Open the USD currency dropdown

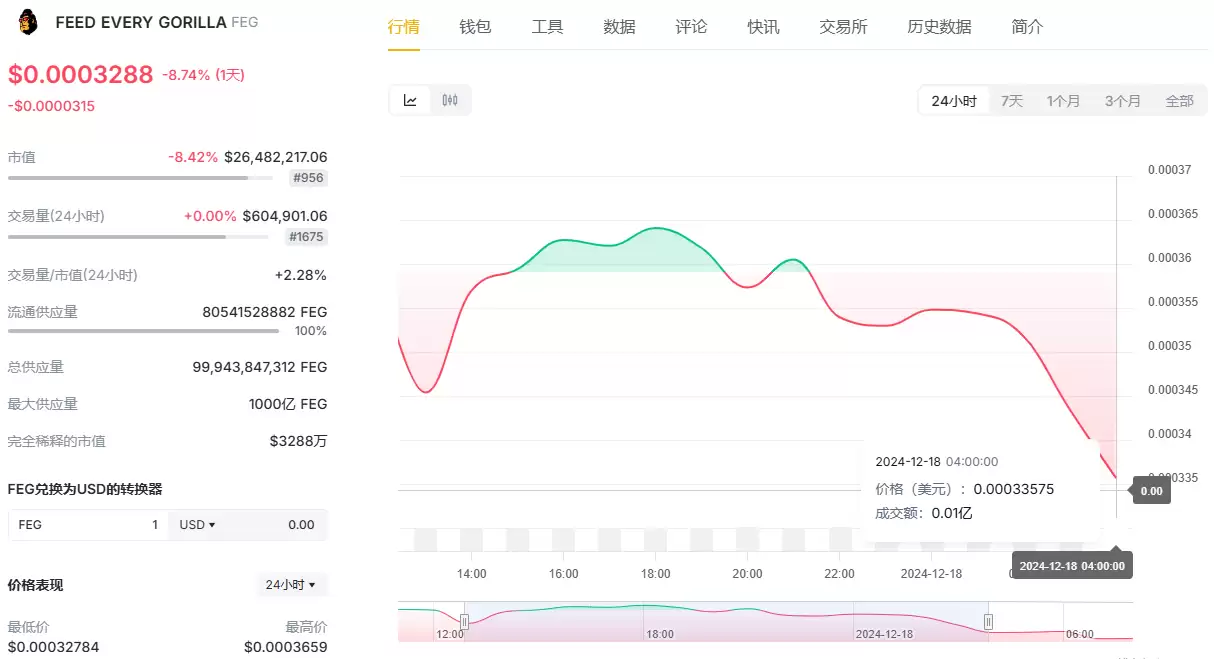click(197, 525)
